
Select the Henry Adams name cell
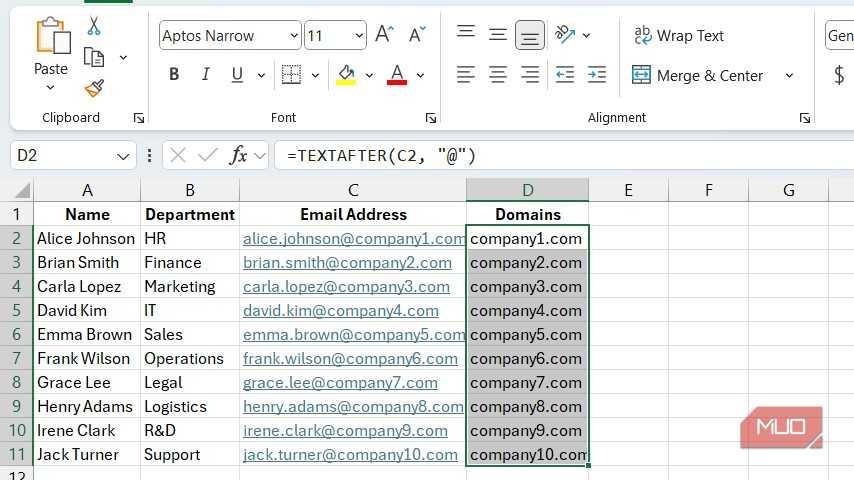(87, 406)
